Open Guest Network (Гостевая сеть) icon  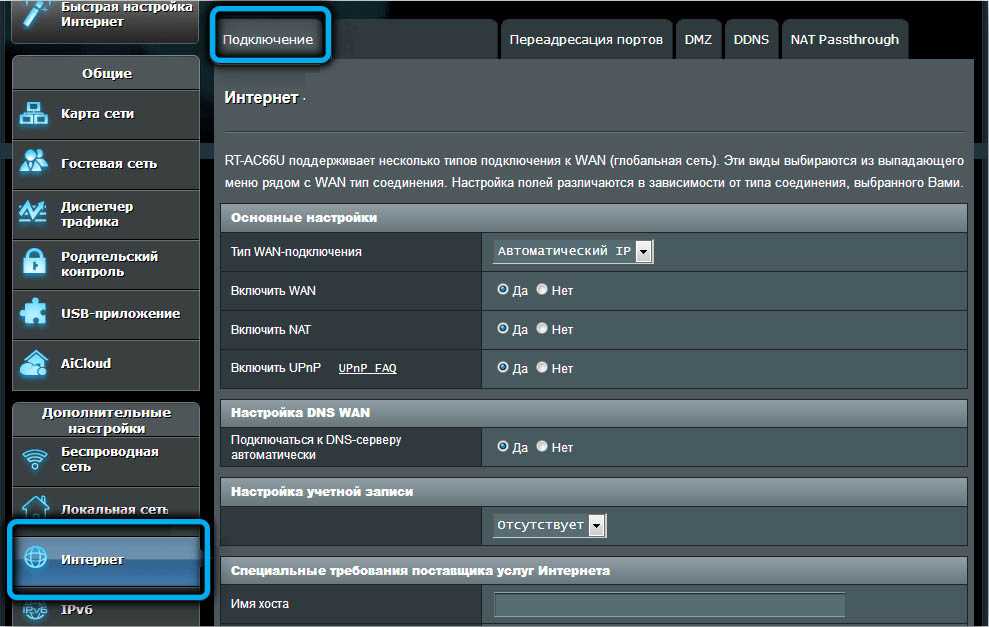click(35, 163)
